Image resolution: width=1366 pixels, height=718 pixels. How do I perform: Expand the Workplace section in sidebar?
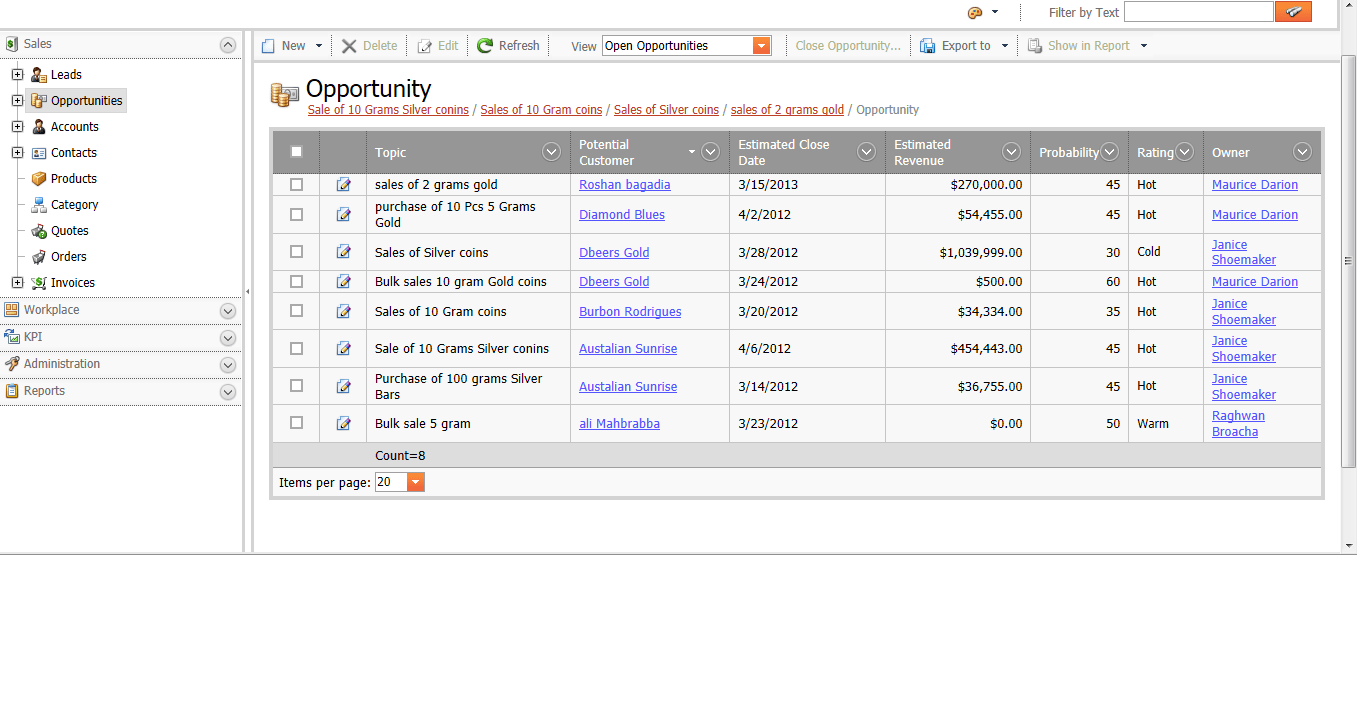[228, 311]
